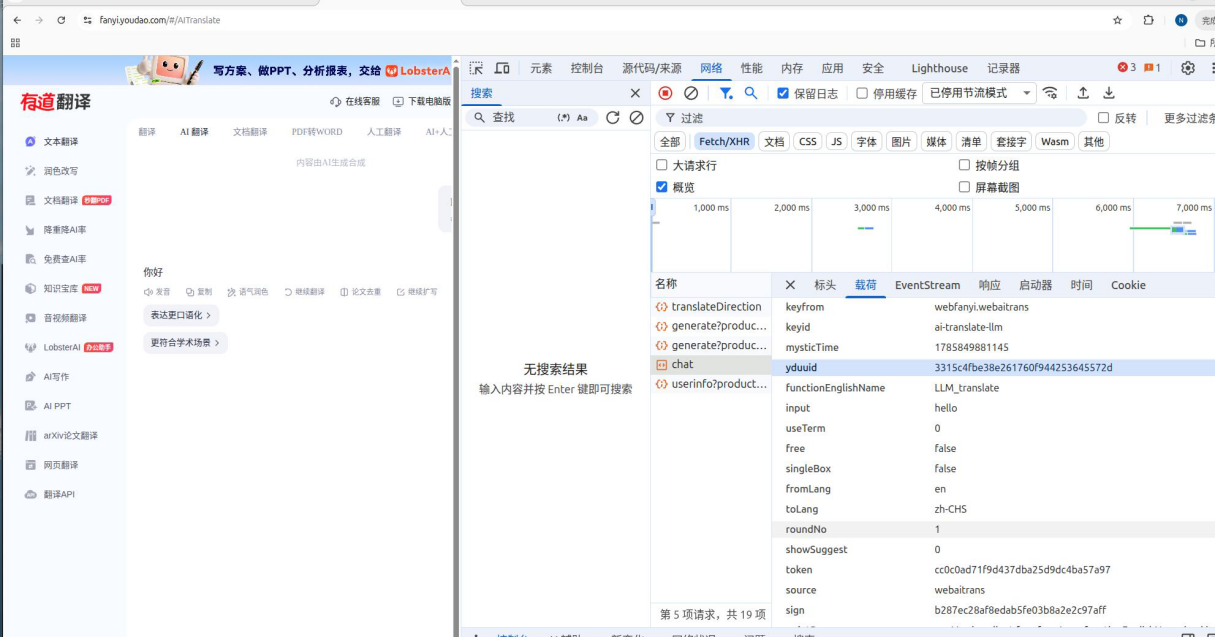Click the red error count badge
The image size is (1215, 637).
point(1127,68)
